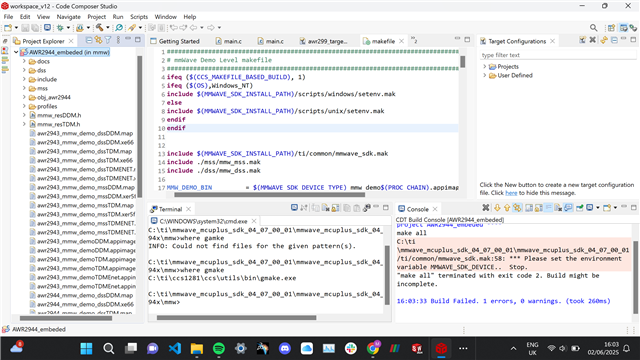Image resolution: width=640 pixels, height=360 pixels.
Task: Open the Open Console dropdown arrow
Action: (x=615, y=208)
